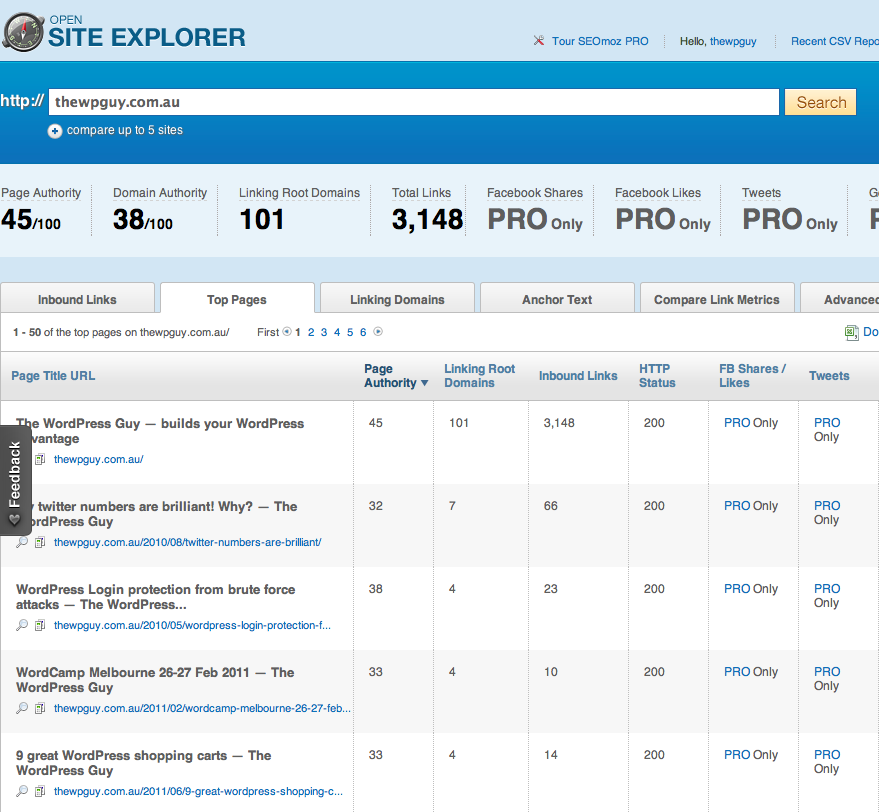The width and height of the screenshot is (879, 812).
Task: Click the tools icon beside Tour SEOmoz PRO
Action: (x=539, y=40)
